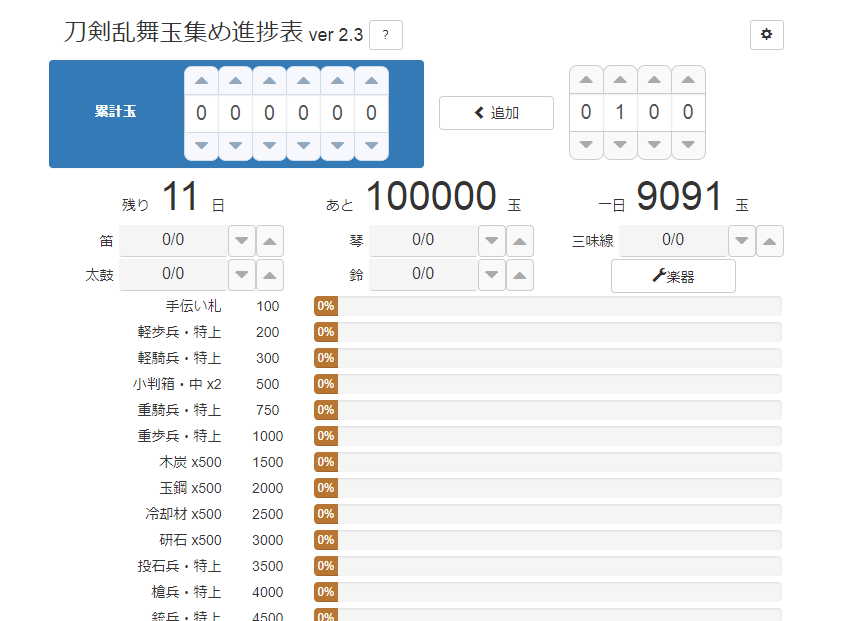Increase the thousands digit of add amount
The height and width of the screenshot is (621, 851).
[x=586, y=80]
